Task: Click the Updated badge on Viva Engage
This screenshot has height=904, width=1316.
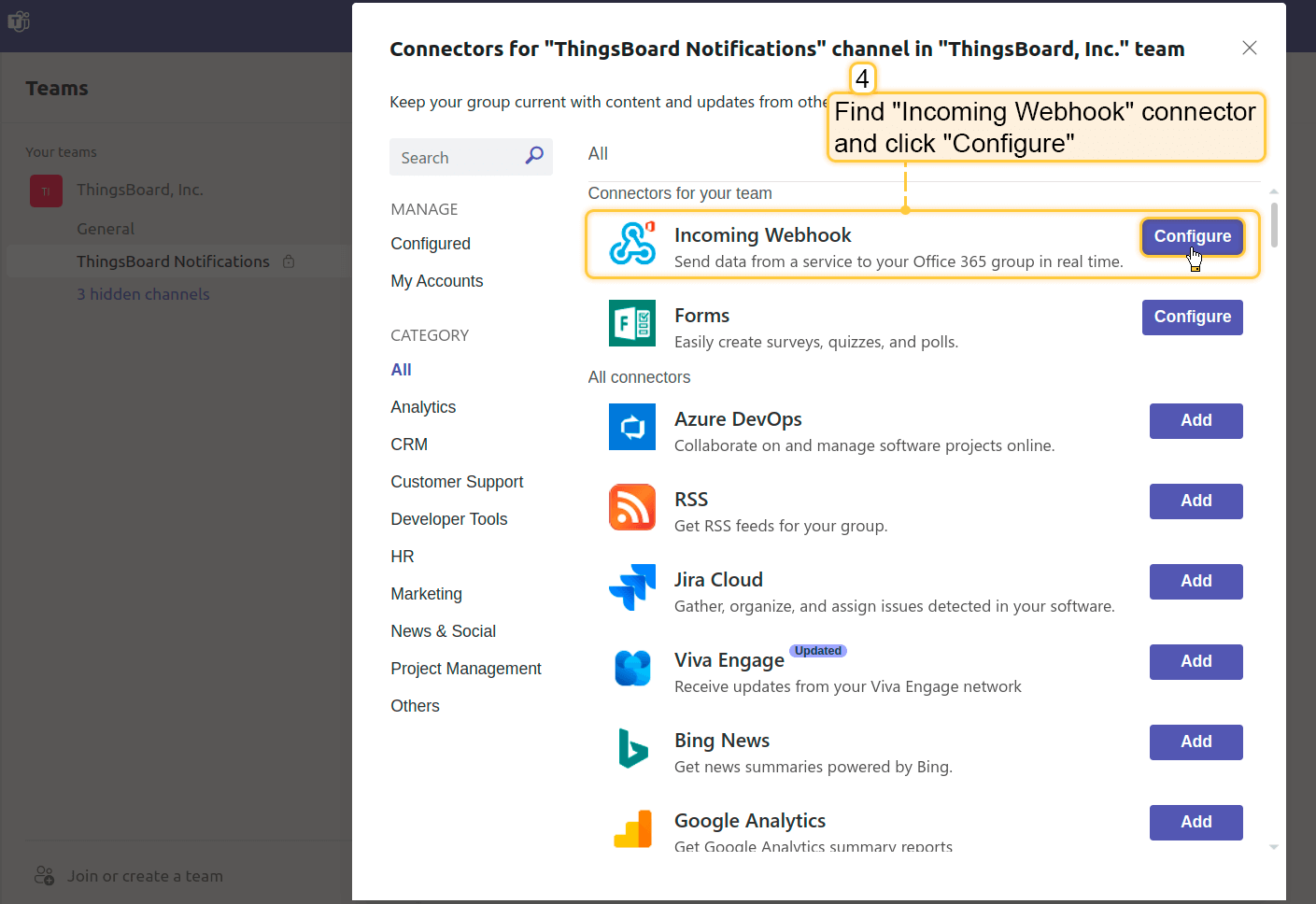Action: tap(818, 651)
